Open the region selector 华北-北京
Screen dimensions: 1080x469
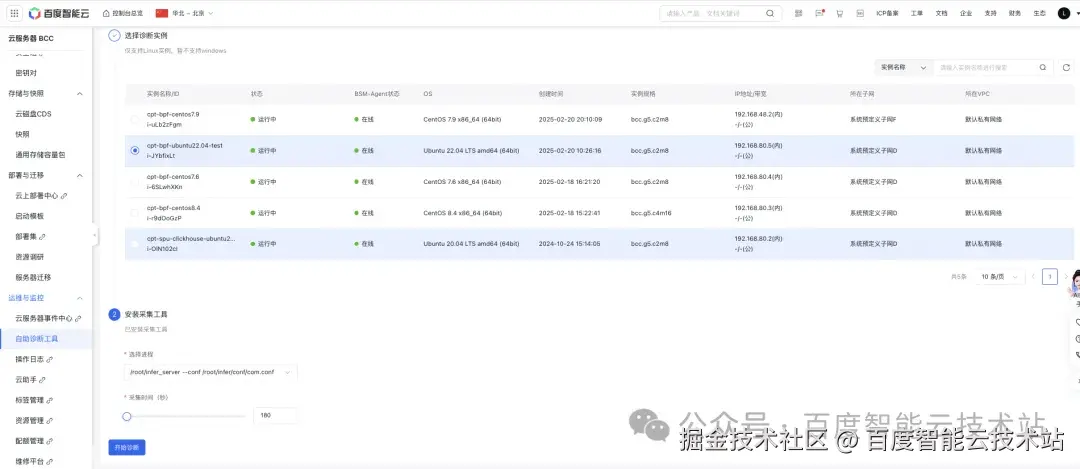pos(185,13)
